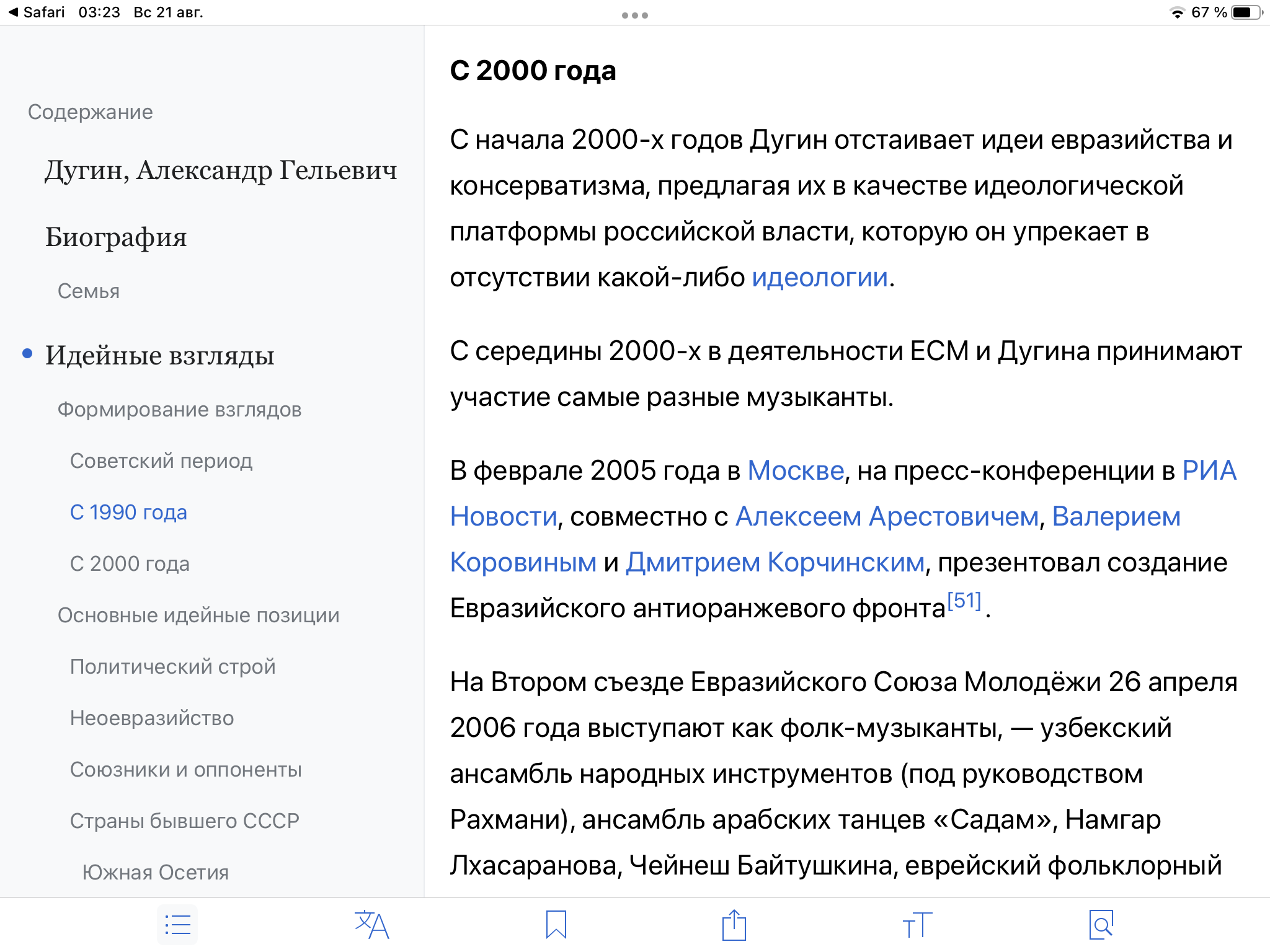Screen dimensions: 1270x952
Task: Go to С 2000 года in sidebar
Action: tap(130, 564)
